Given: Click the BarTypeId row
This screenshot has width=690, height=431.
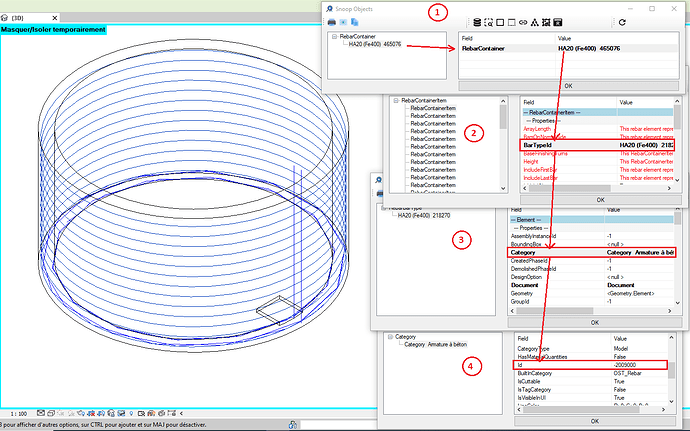Looking at the screenshot, I should tap(597, 145).
